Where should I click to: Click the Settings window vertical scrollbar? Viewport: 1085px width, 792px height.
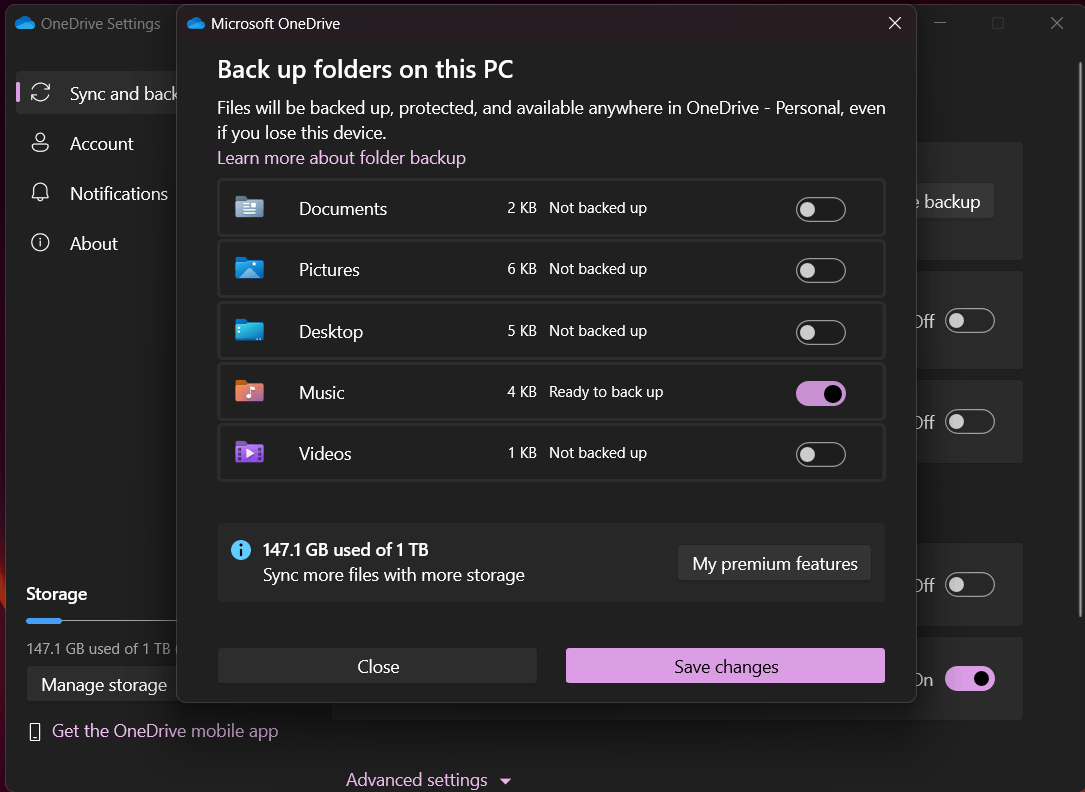(x=1080, y=339)
